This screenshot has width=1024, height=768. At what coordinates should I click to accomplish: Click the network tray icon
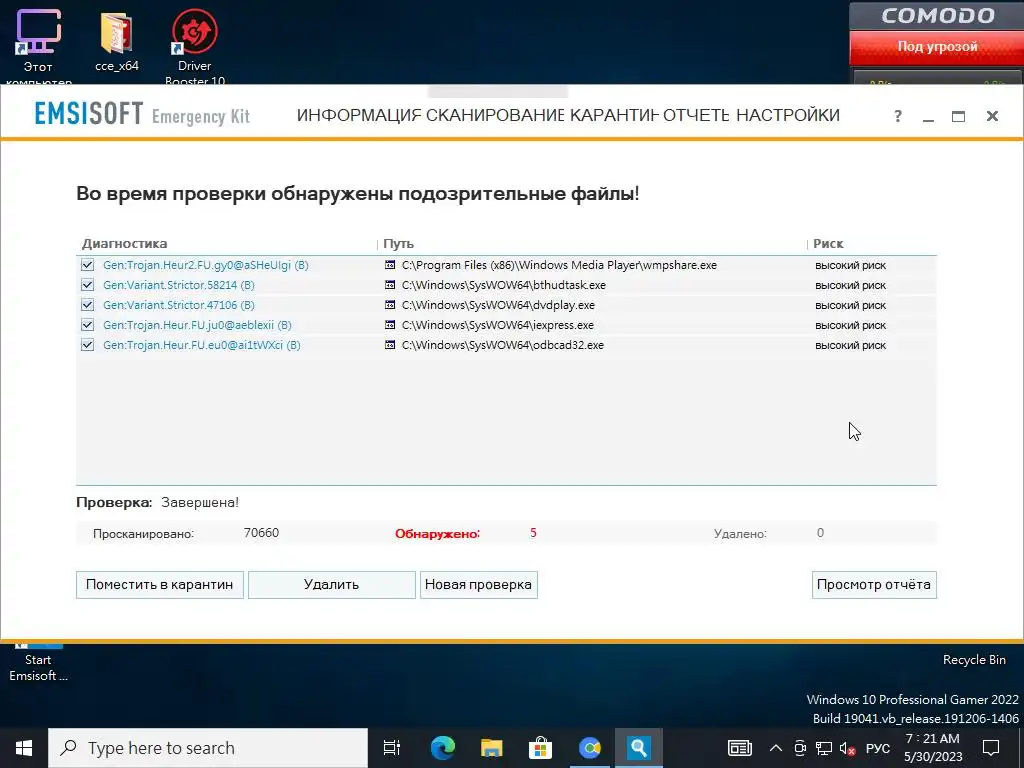pyautogui.click(x=824, y=748)
